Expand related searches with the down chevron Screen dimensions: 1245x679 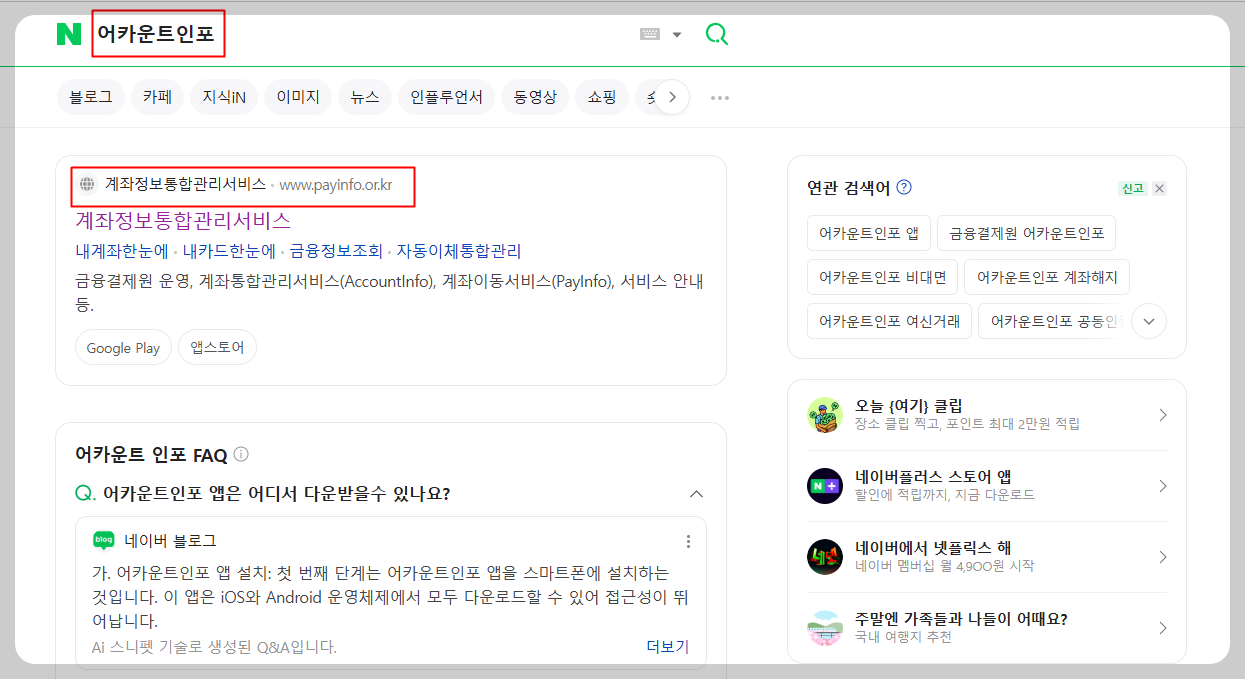(1149, 321)
